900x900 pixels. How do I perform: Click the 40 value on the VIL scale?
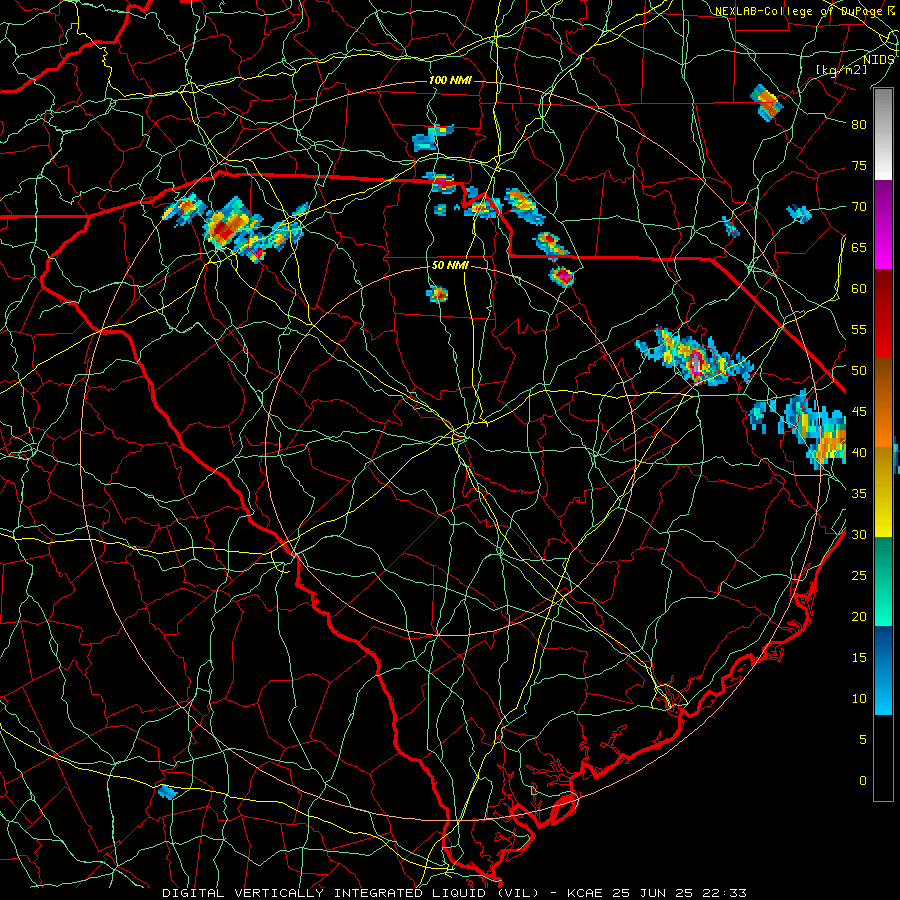[x=859, y=452]
